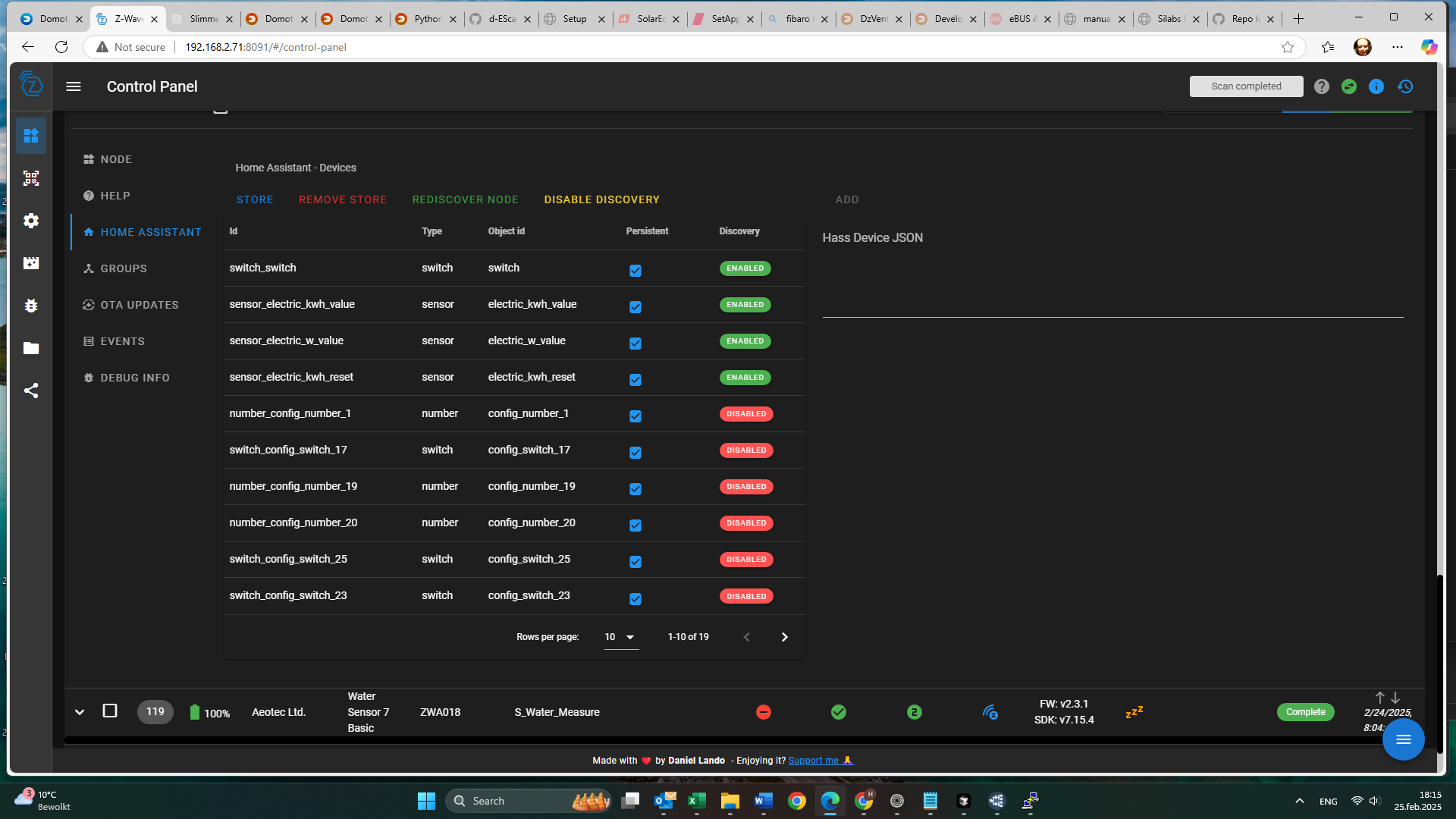This screenshot has width=1456, height=819.
Task: Click the help question mark icon
Action: pyautogui.click(x=1322, y=86)
